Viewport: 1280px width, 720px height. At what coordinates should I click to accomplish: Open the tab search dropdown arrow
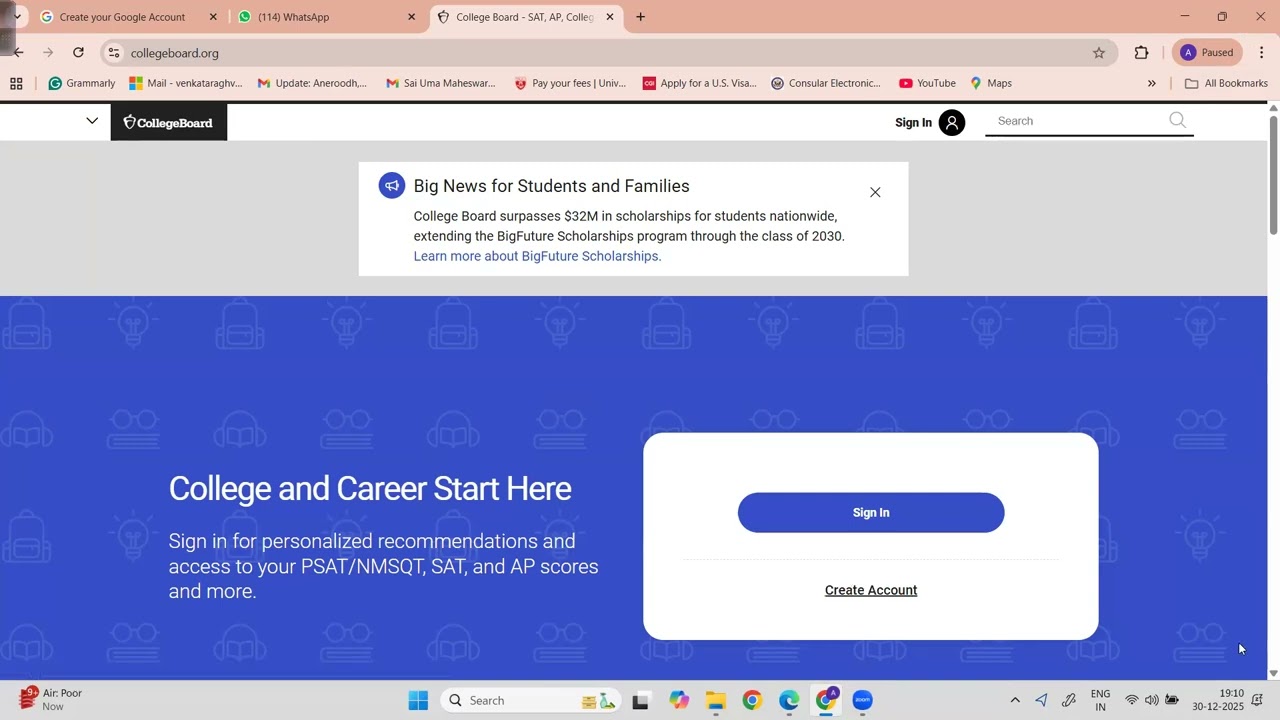[17, 17]
